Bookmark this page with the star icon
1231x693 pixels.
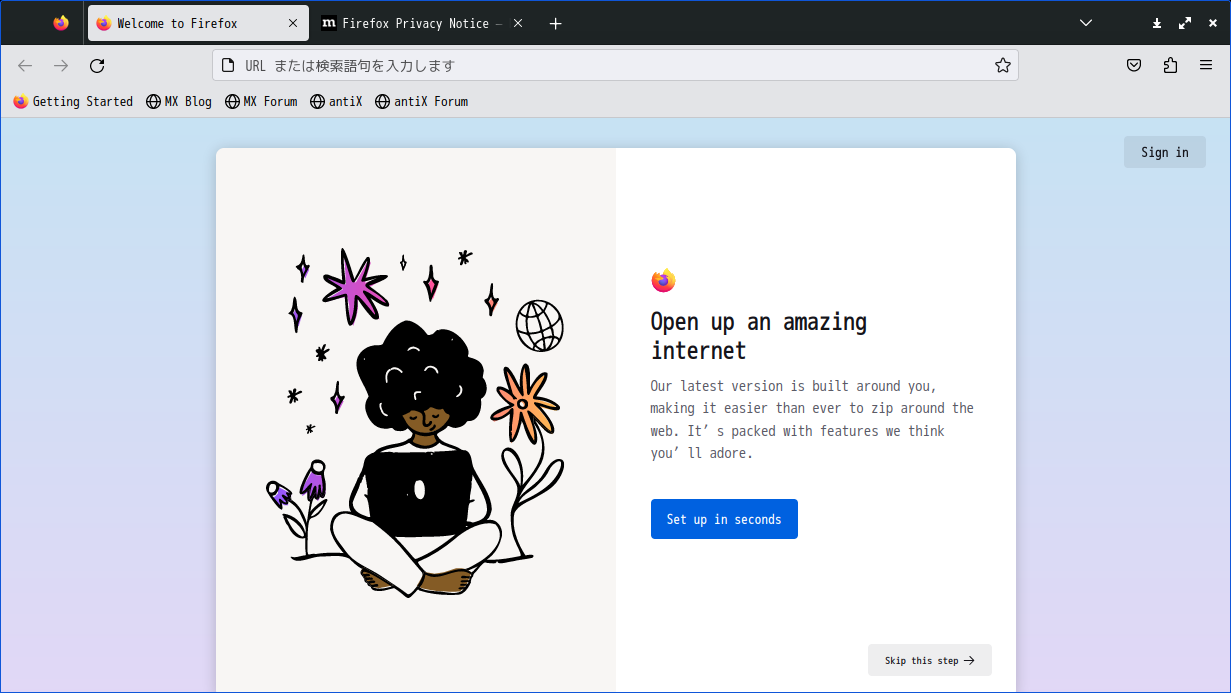pyautogui.click(x=1003, y=65)
